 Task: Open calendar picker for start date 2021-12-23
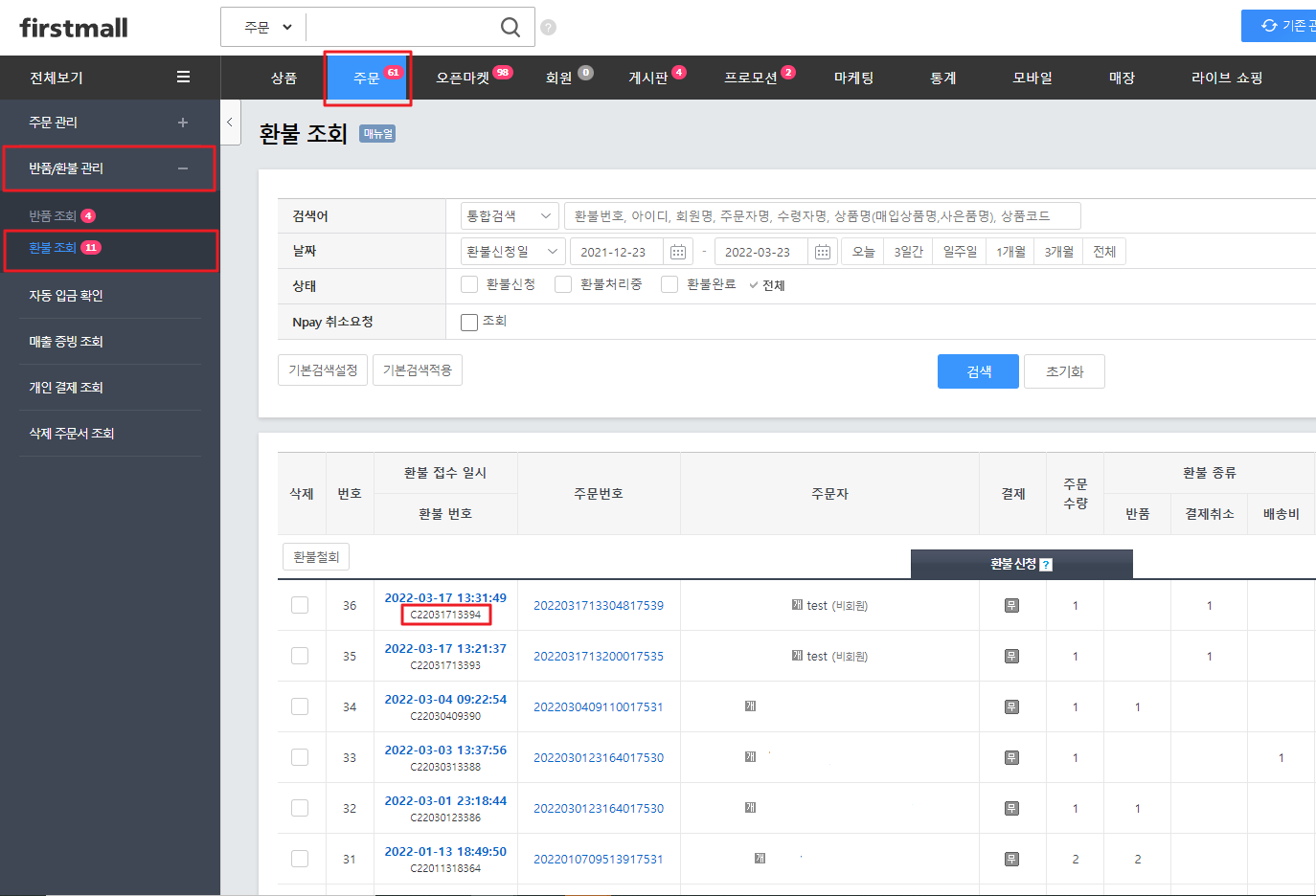pos(678,252)
